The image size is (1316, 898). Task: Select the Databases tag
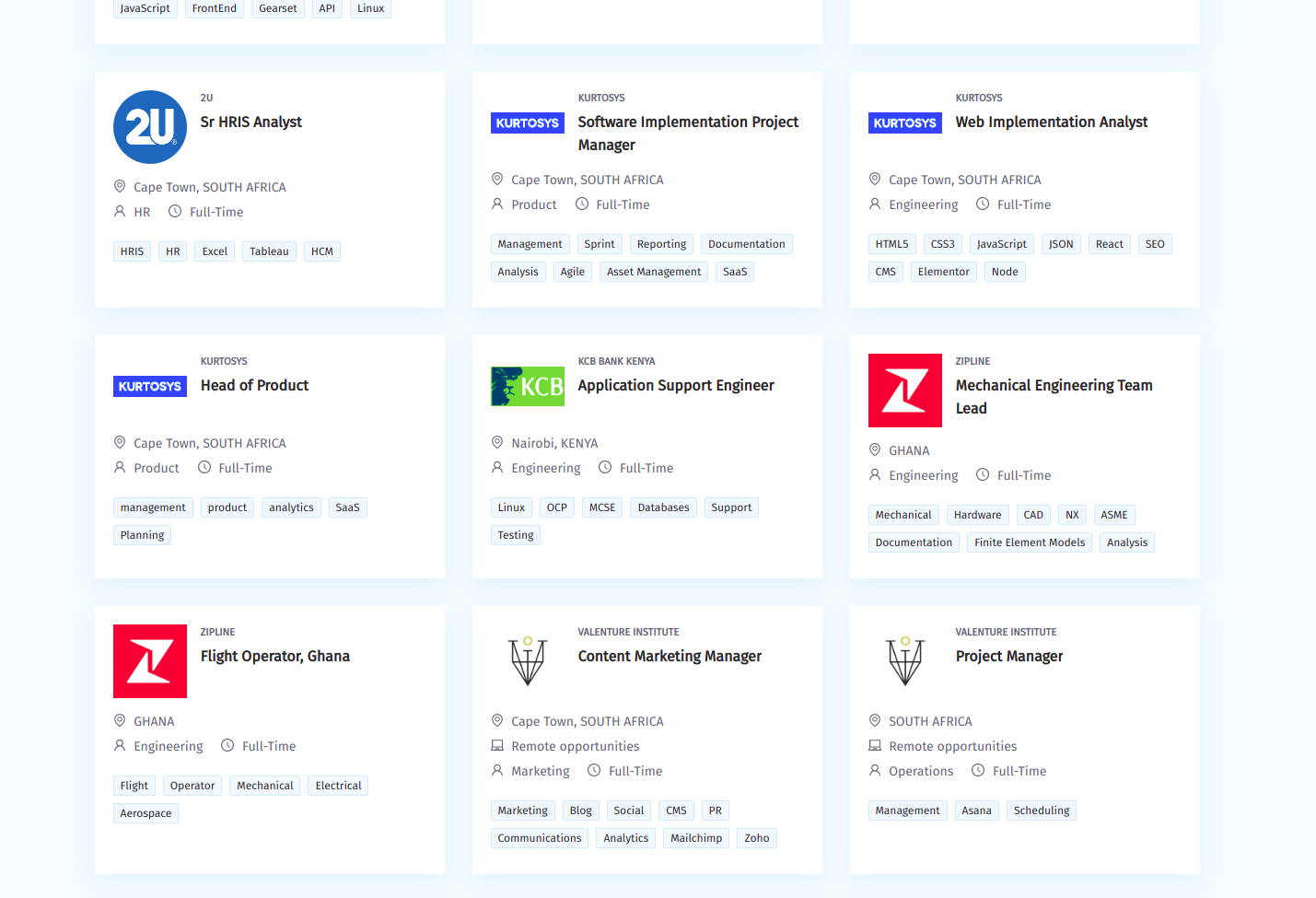(663, 507)
